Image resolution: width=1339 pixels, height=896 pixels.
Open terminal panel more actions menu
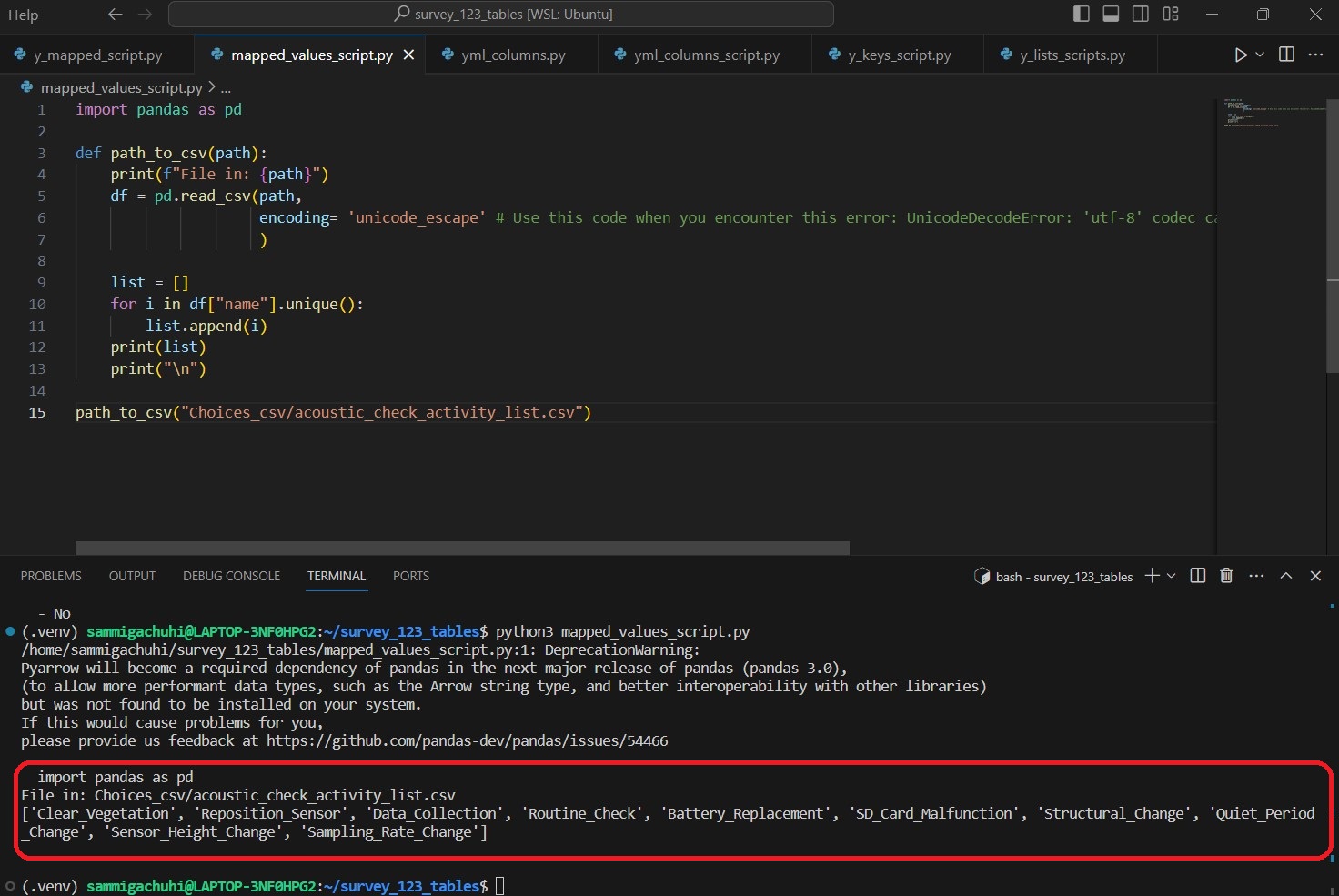(1256, 575)
